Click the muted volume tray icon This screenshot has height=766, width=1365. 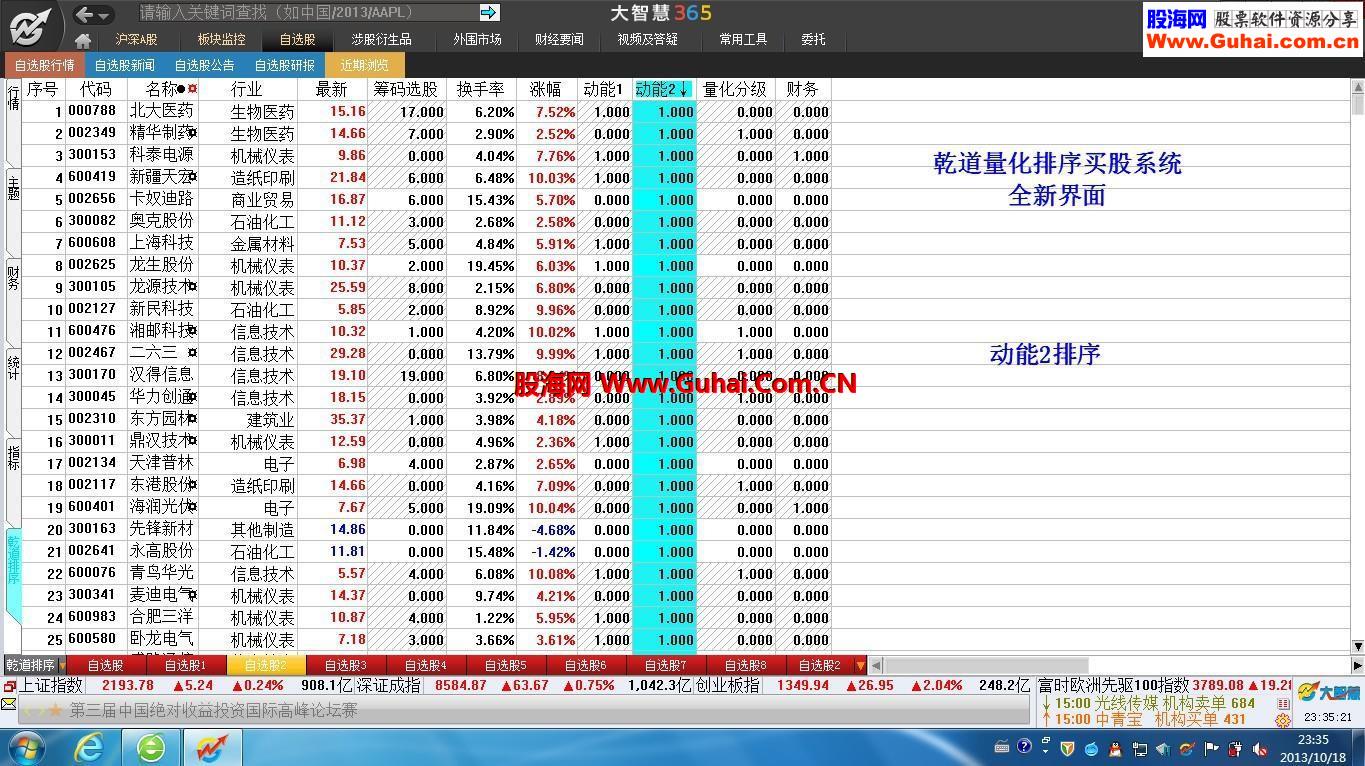[1259, 747]
